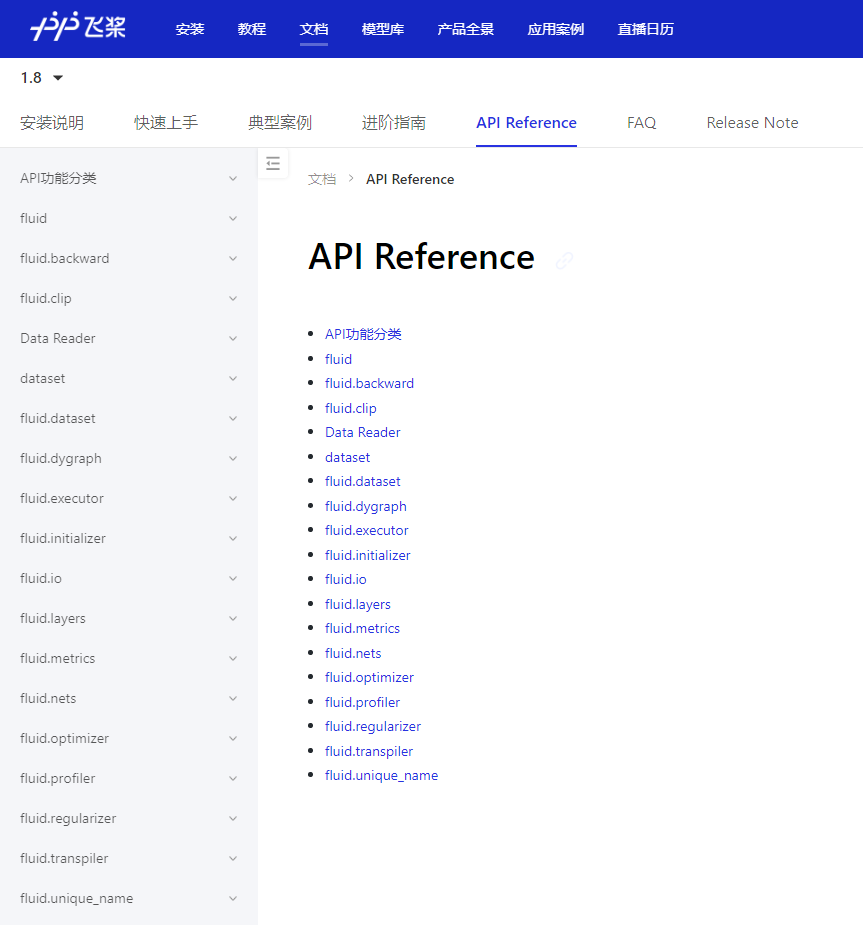Expand the fluid.nets sidebar chevron

click(x=233, y=698)
